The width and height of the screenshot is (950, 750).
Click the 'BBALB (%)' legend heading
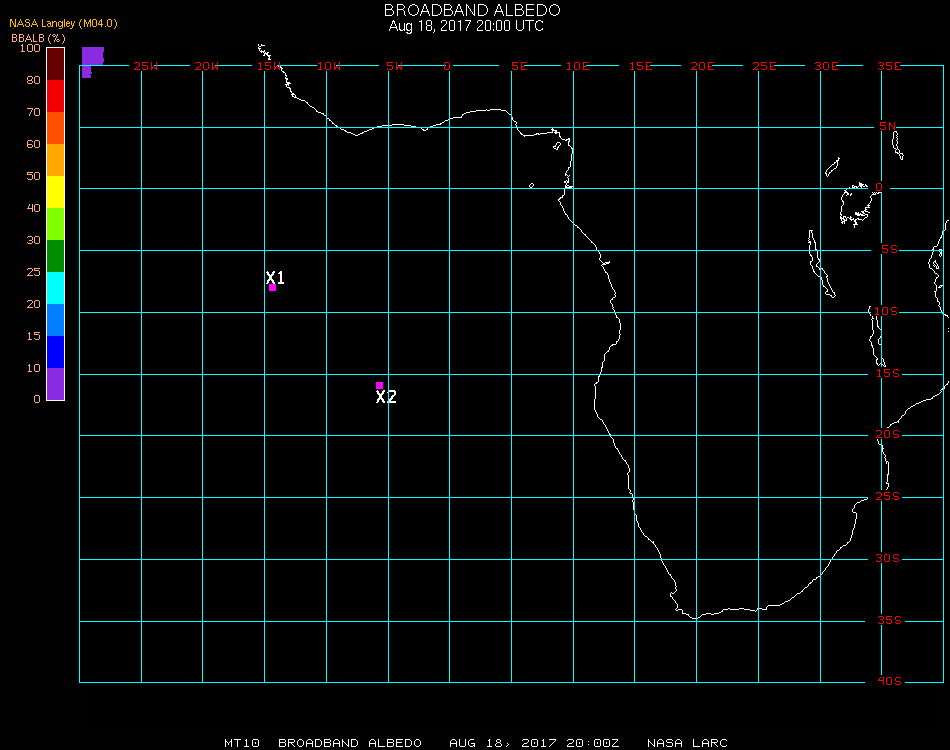[x=38, y=38]
